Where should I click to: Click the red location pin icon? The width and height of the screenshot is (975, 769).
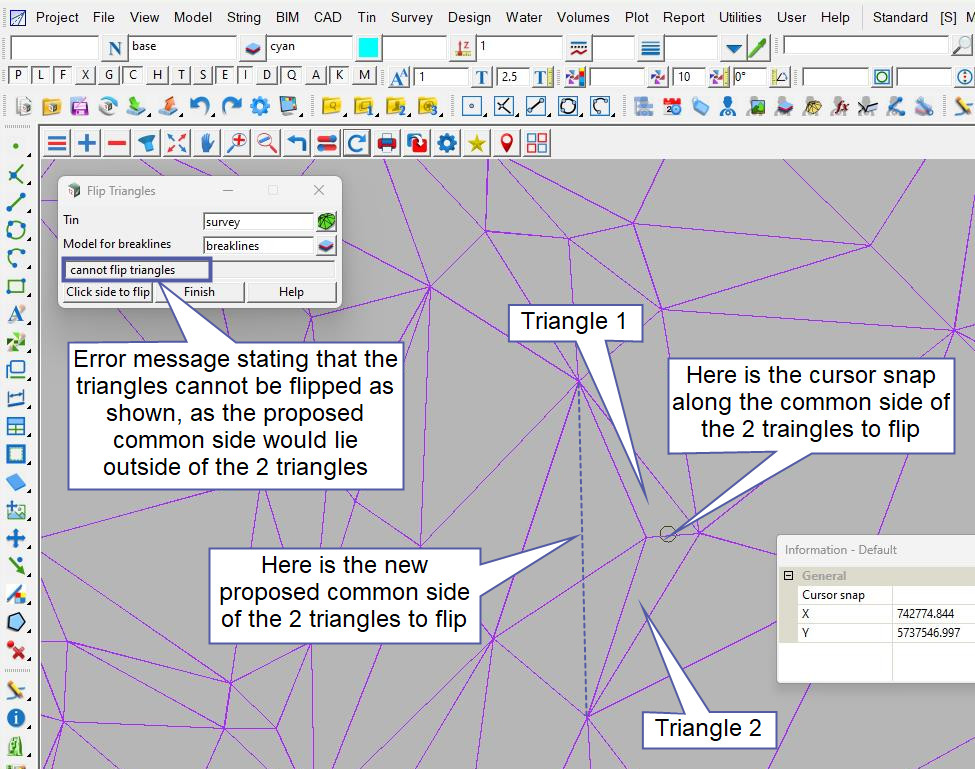click(507, 144)
